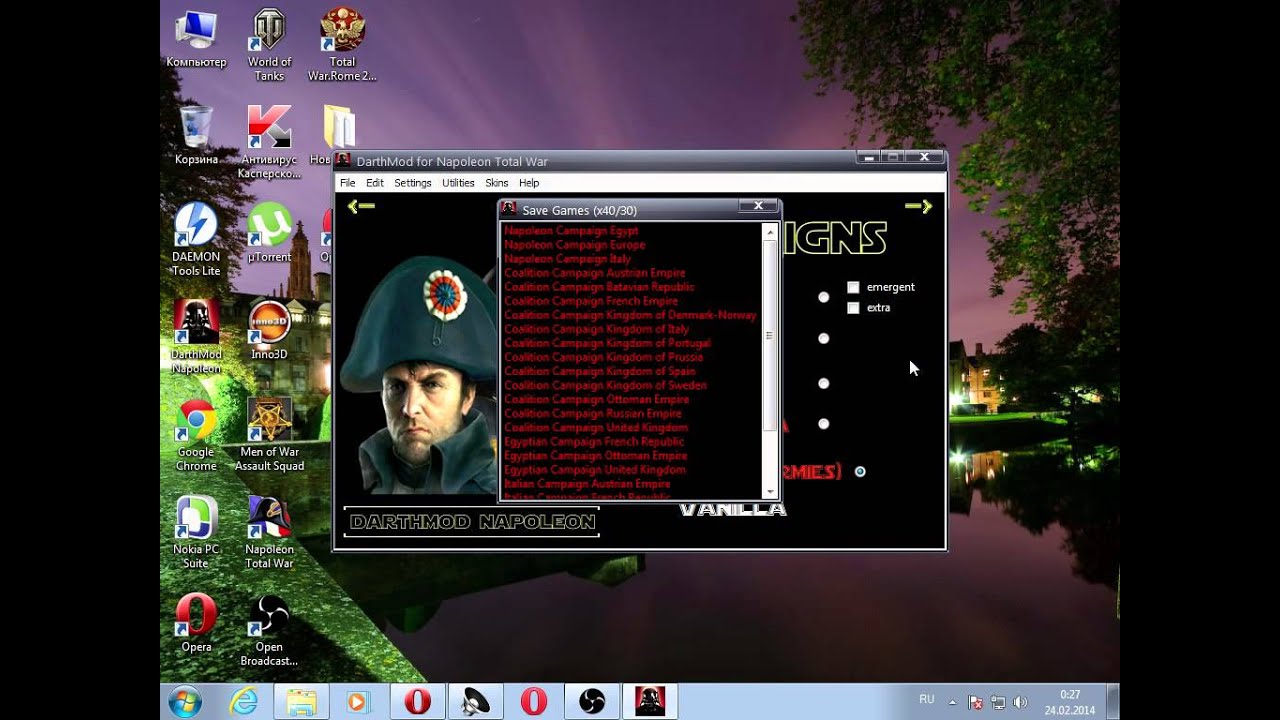Select Coalition Campaign Austrian Empire

[x=594, y=273]
